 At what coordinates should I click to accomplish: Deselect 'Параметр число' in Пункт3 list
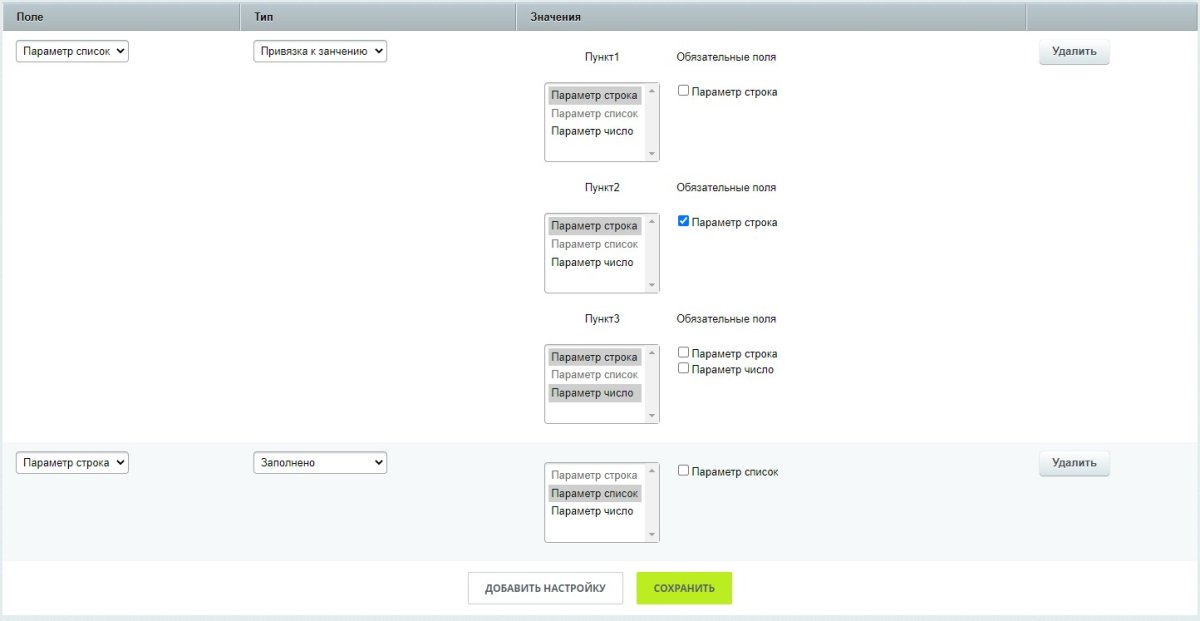[x=592, y=393]
